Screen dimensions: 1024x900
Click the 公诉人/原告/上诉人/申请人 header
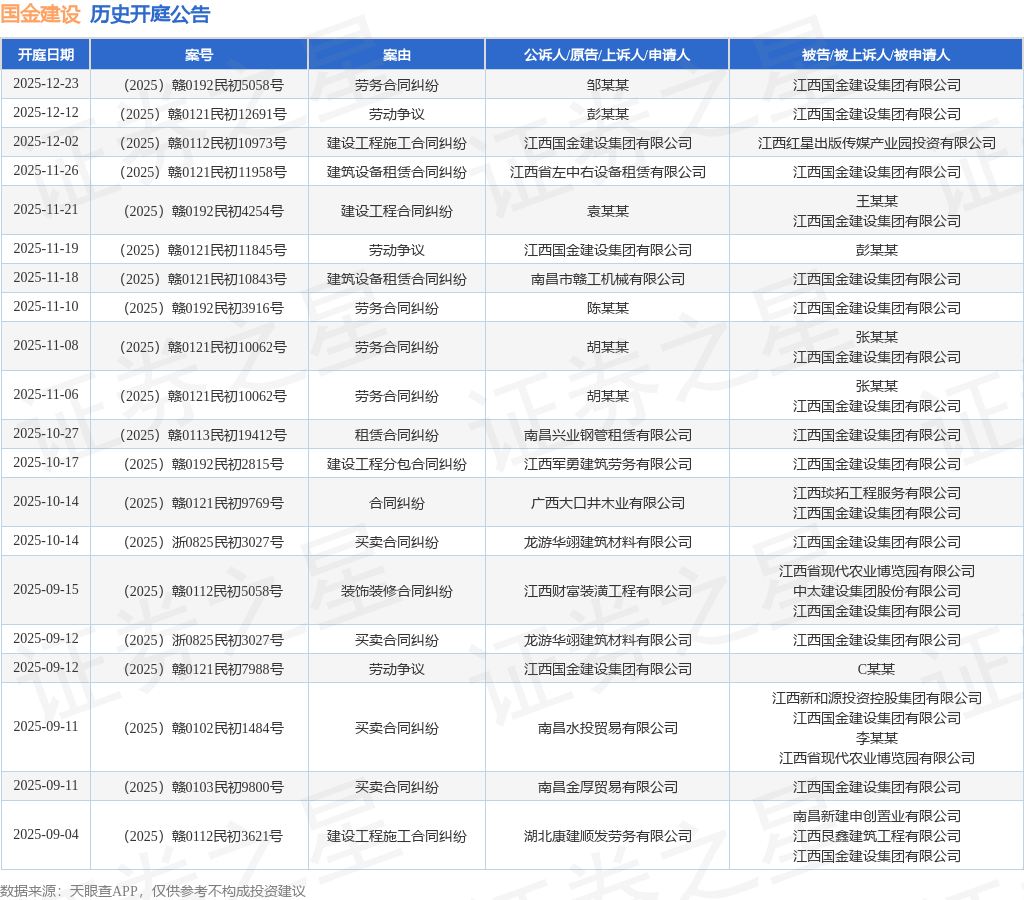pos(607,55)
